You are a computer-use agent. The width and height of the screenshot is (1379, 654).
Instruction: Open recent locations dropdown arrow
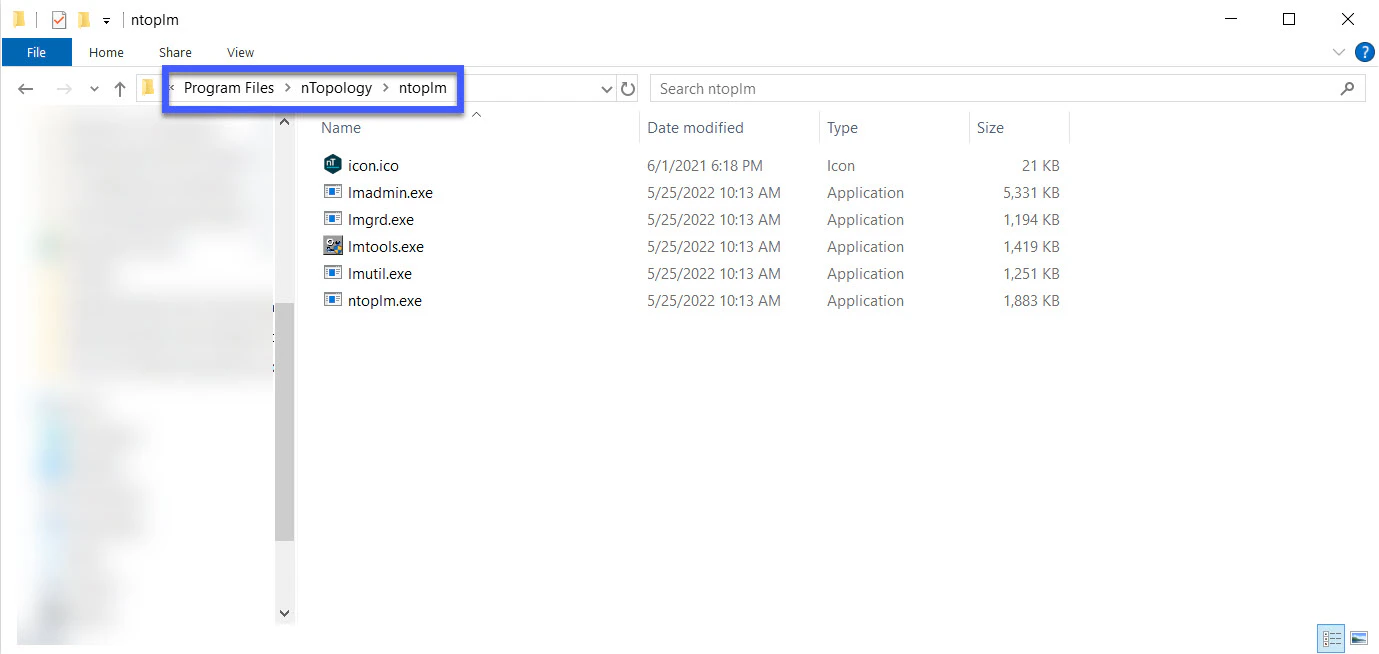point(94,89)
